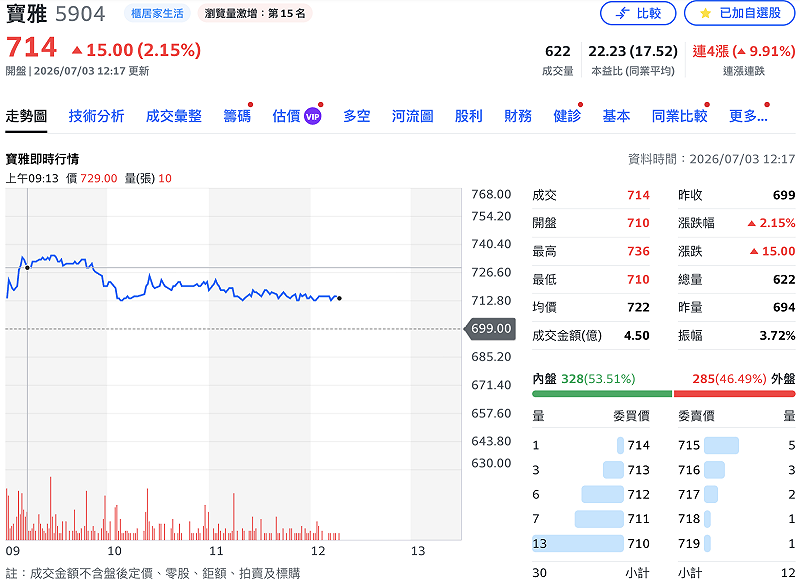Click the 寶雅即時行情 chart title

coord(42,159)
